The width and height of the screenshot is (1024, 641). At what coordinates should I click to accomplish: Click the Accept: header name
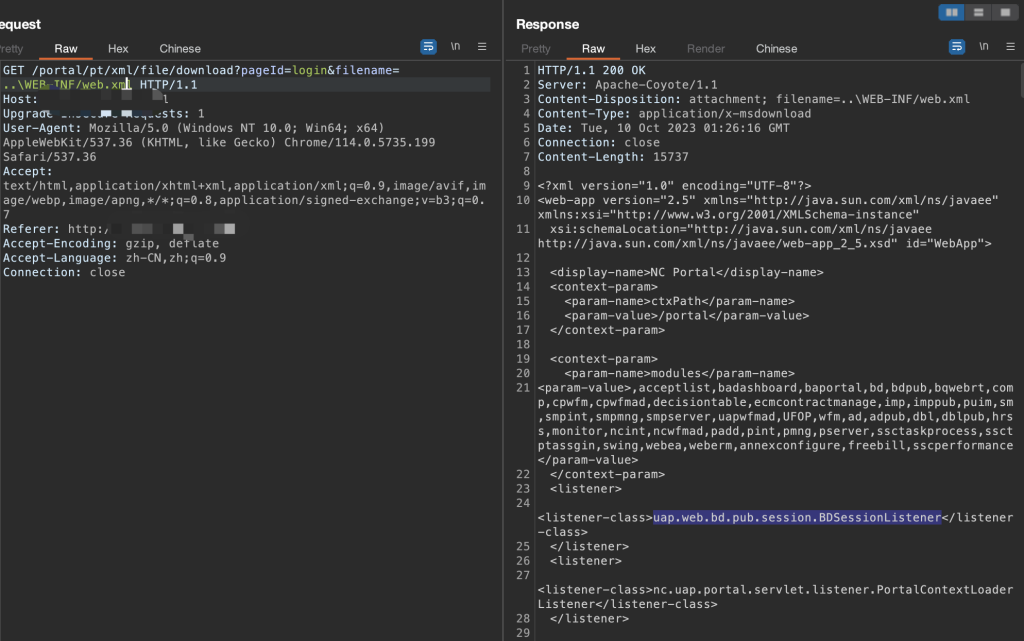click(x=27, y=171)
